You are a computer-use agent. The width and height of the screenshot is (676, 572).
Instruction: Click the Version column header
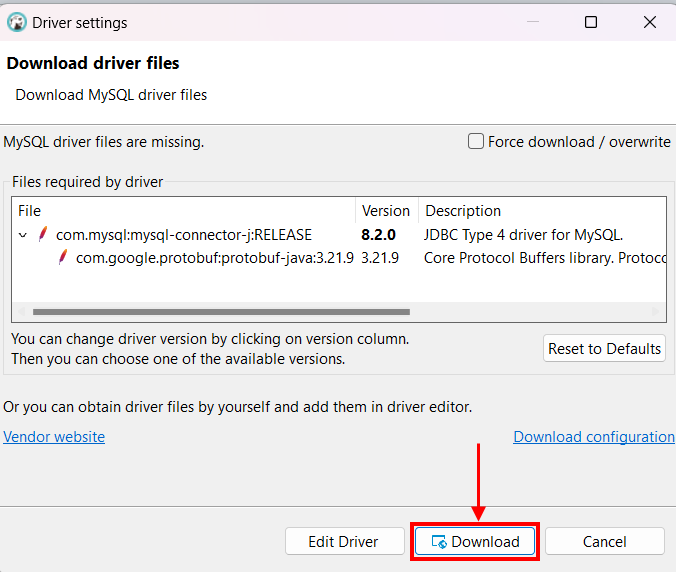coord(387,211)
